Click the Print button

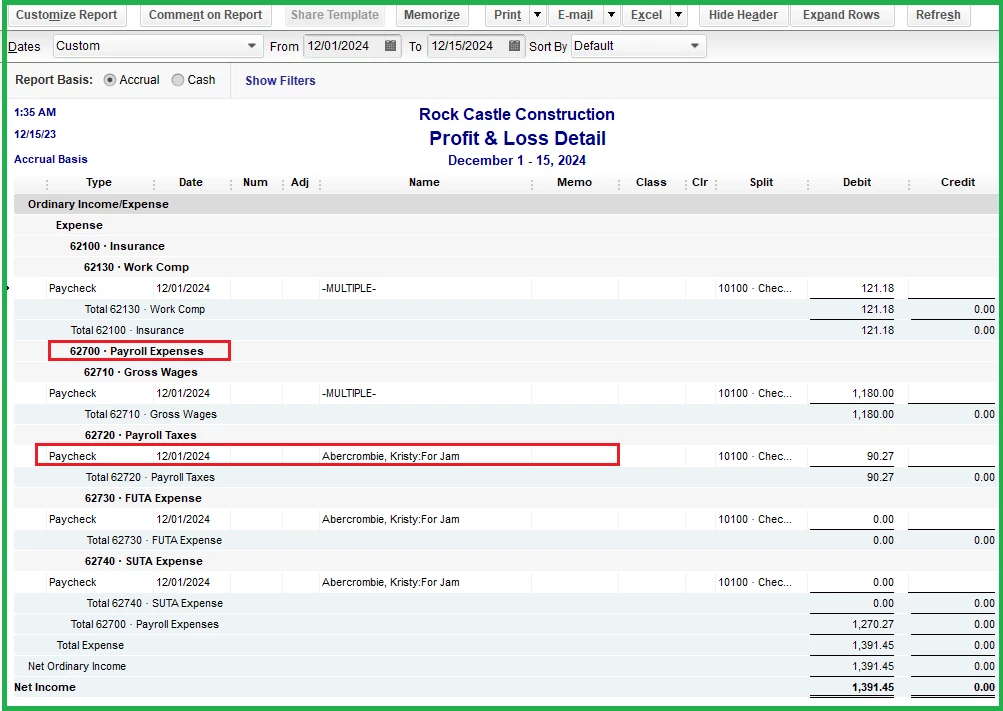508,15
